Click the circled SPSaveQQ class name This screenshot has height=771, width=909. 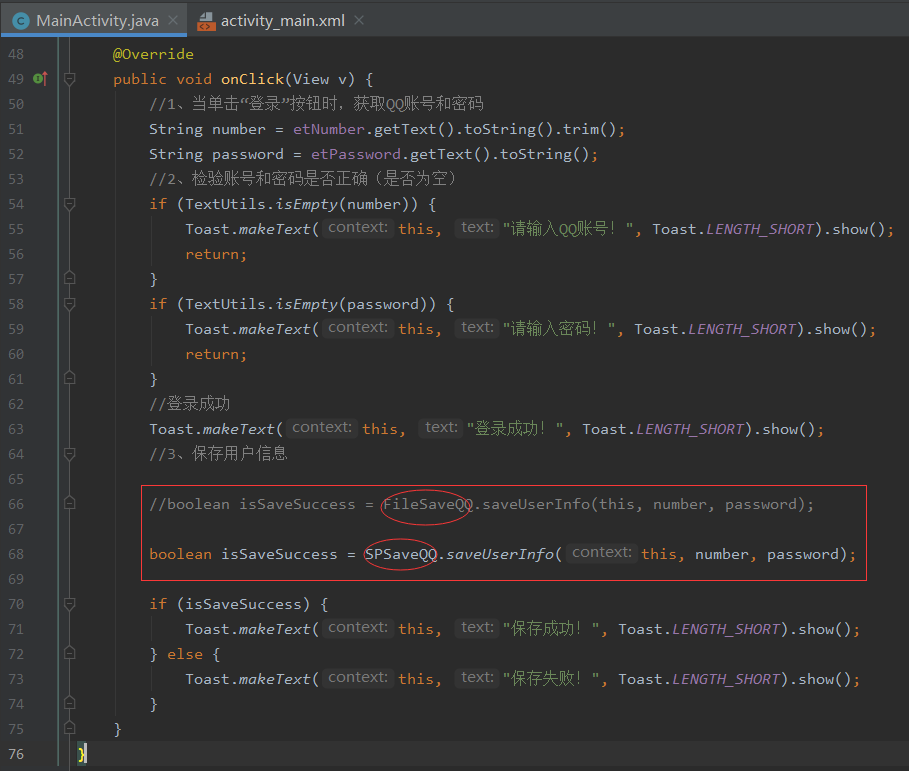coord(399,553)
